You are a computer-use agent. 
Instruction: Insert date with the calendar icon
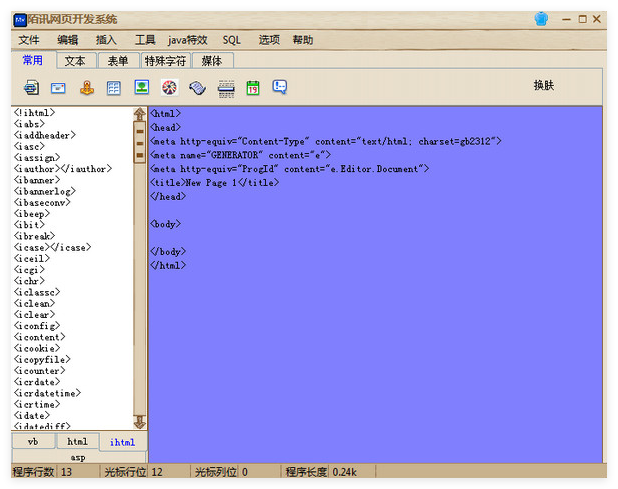(253, 87)
